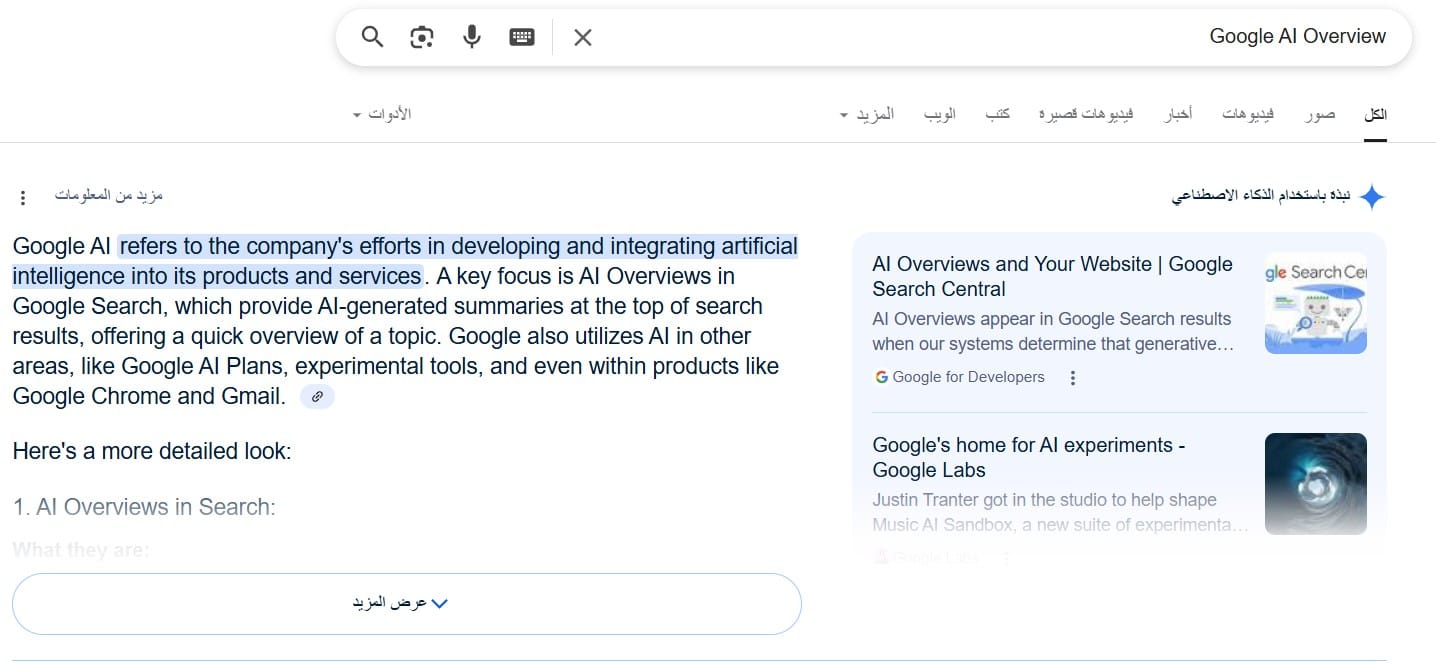Image resolution: width=1436 pixels, height=665 pixels.
Task: Click the Google Search Central thumbnail image
Action: coord(1315,303)
